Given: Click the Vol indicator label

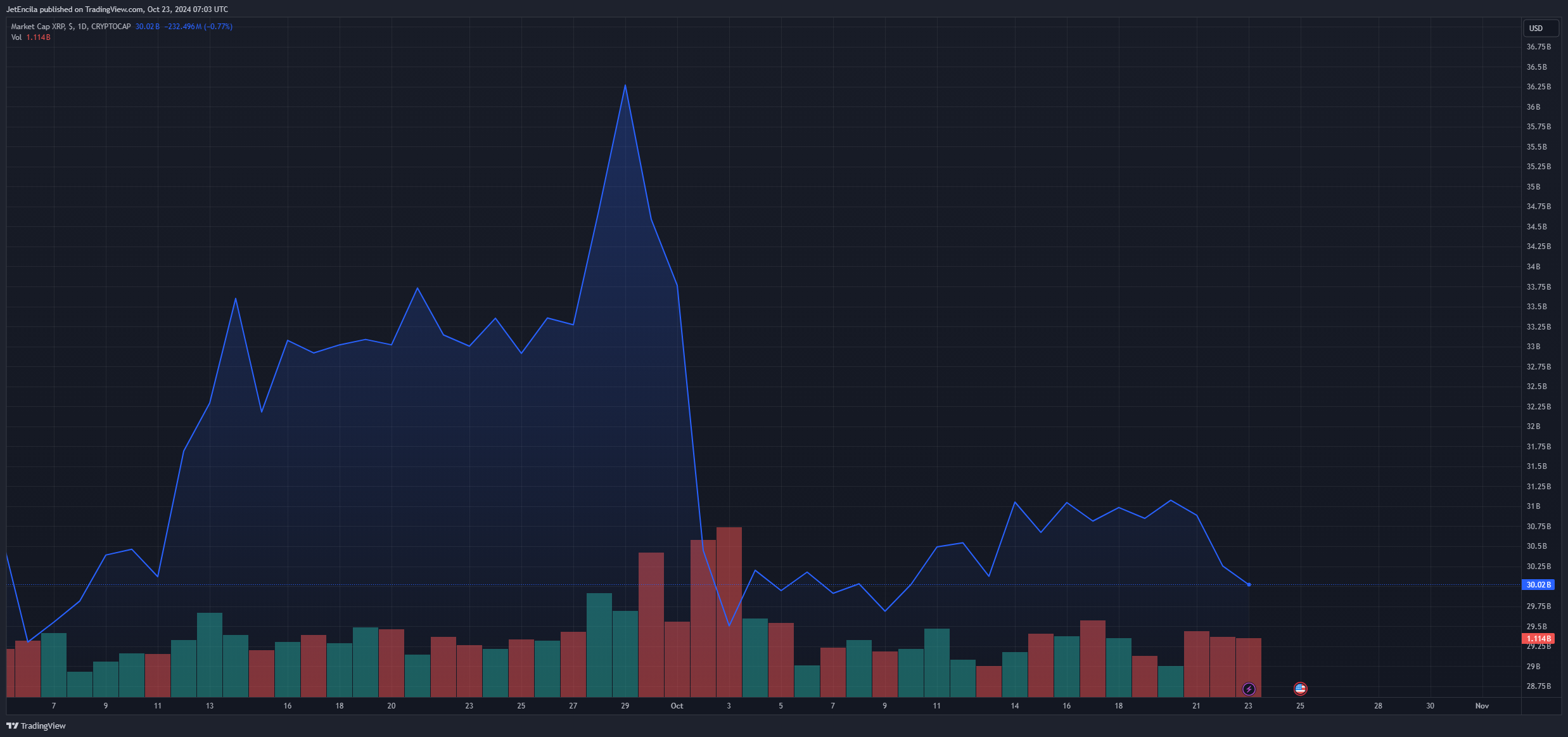Looking at the screenshot, I should click(16, 37).
